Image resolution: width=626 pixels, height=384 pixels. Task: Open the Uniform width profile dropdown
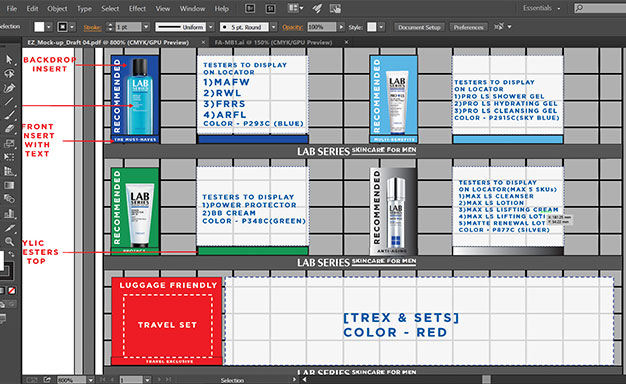tap(211, 27)
